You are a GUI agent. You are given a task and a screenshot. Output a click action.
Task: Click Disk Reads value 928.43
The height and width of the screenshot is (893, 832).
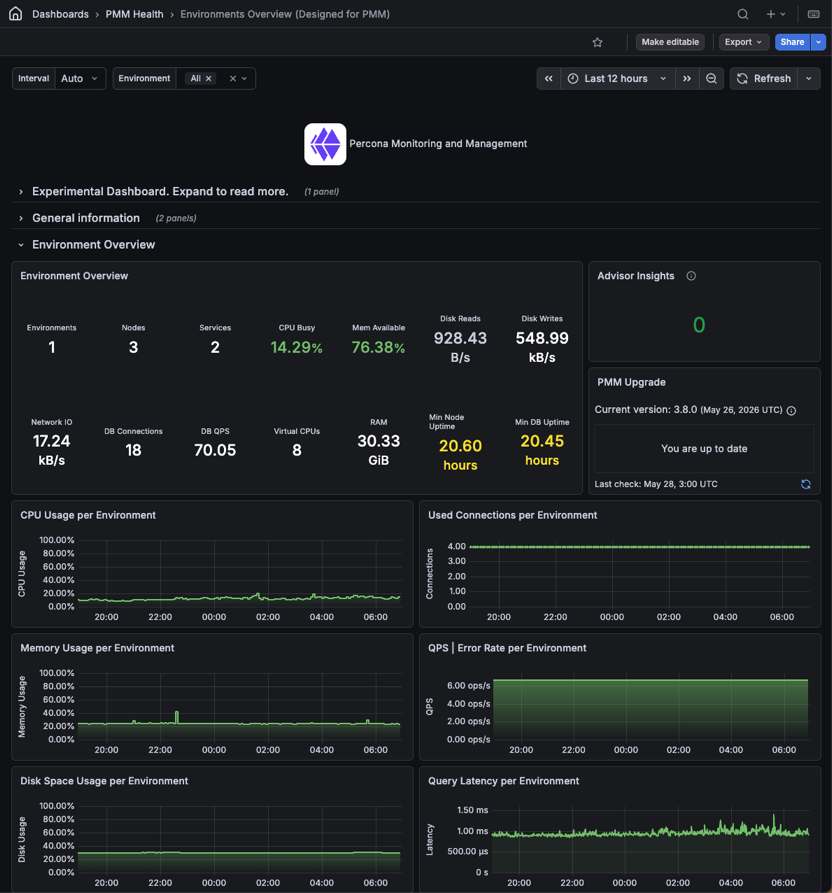point(460,338)
